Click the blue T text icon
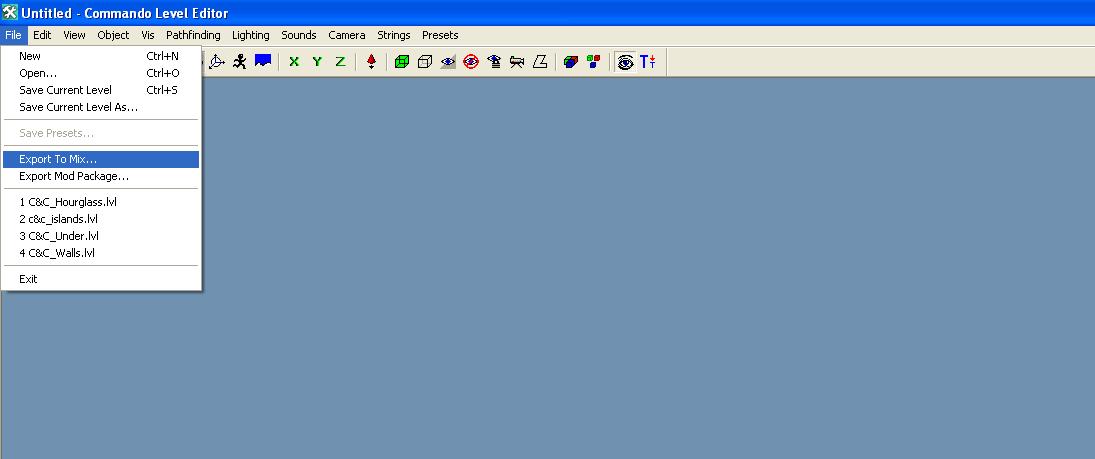 [648, 62]
